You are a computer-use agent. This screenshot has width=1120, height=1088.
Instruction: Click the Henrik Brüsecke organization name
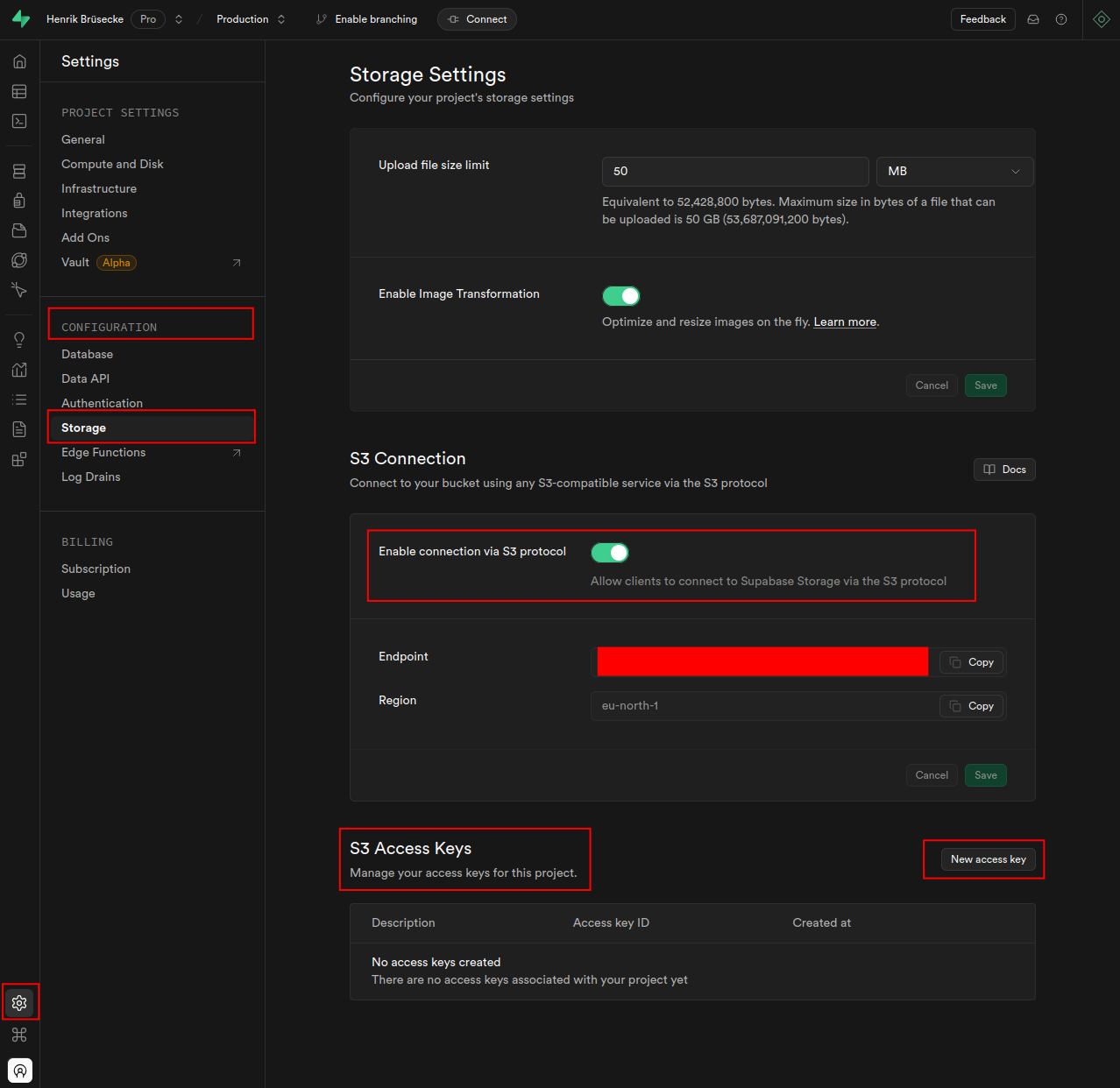85,19
